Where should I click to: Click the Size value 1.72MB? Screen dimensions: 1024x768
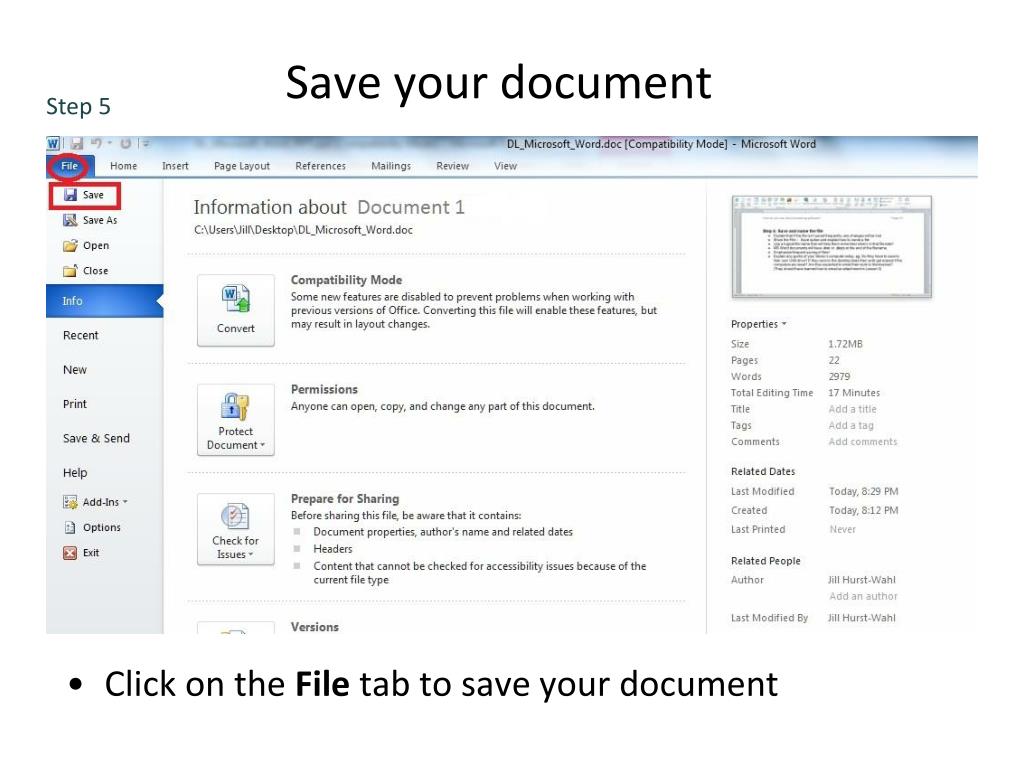pyautogui.click(x=845, y=344)
